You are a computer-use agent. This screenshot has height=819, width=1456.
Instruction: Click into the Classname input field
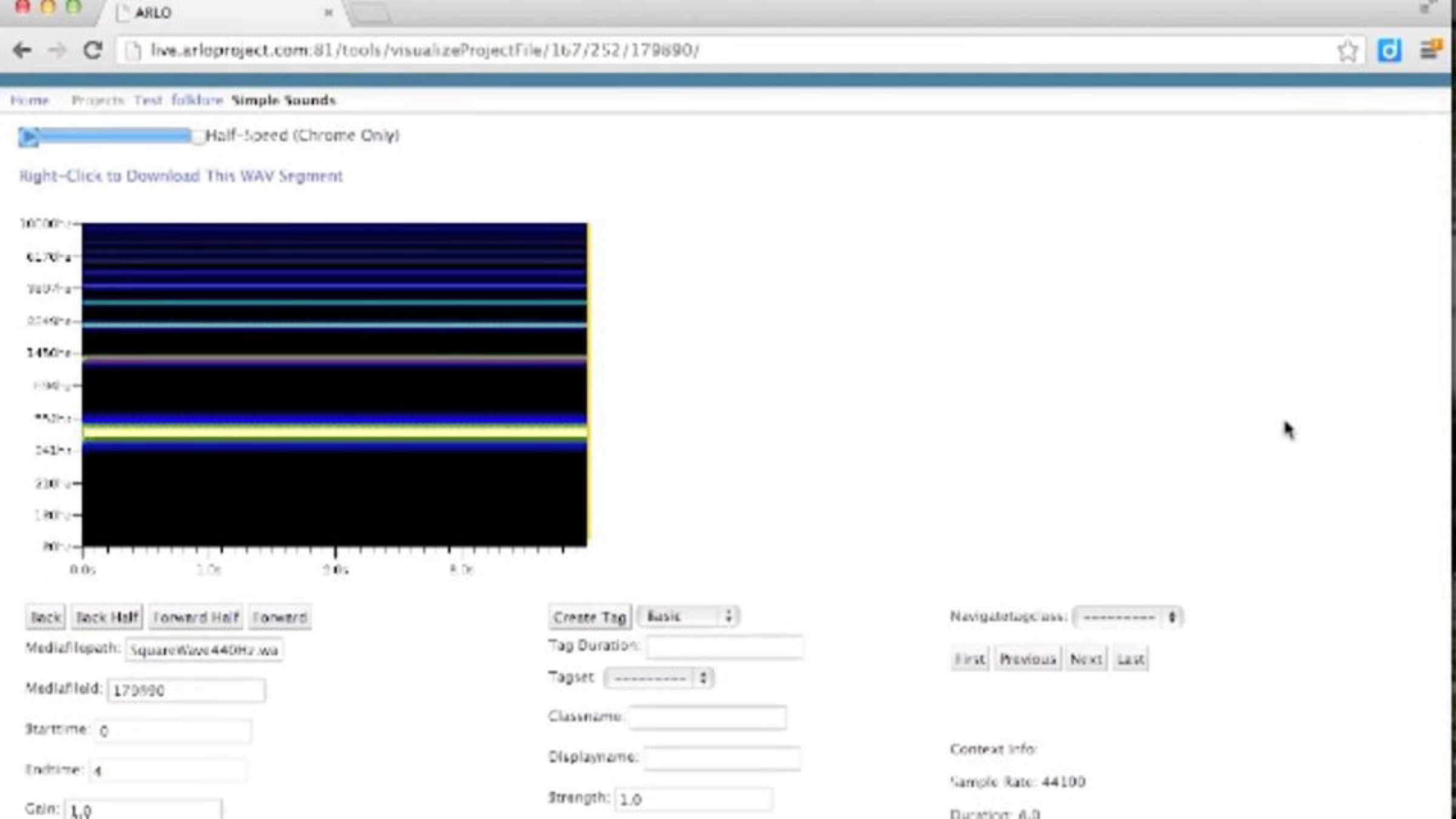[x=707, y=717]
